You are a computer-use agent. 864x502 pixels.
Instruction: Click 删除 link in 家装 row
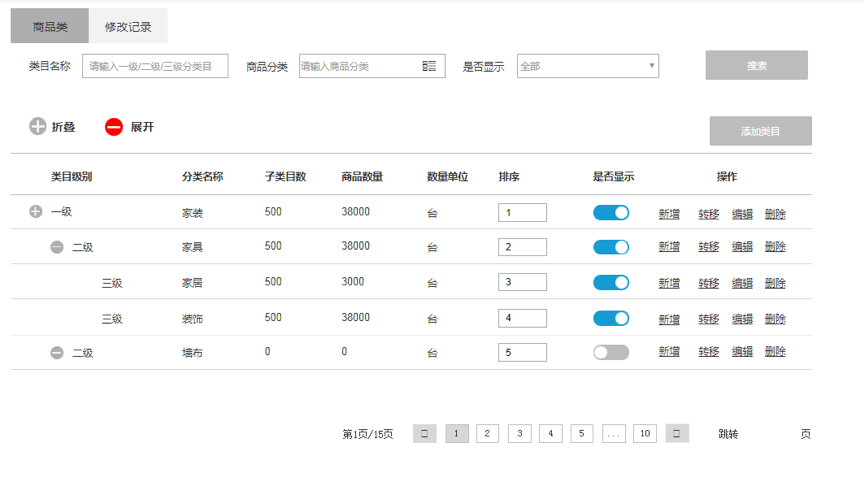[x=775, y=214]
